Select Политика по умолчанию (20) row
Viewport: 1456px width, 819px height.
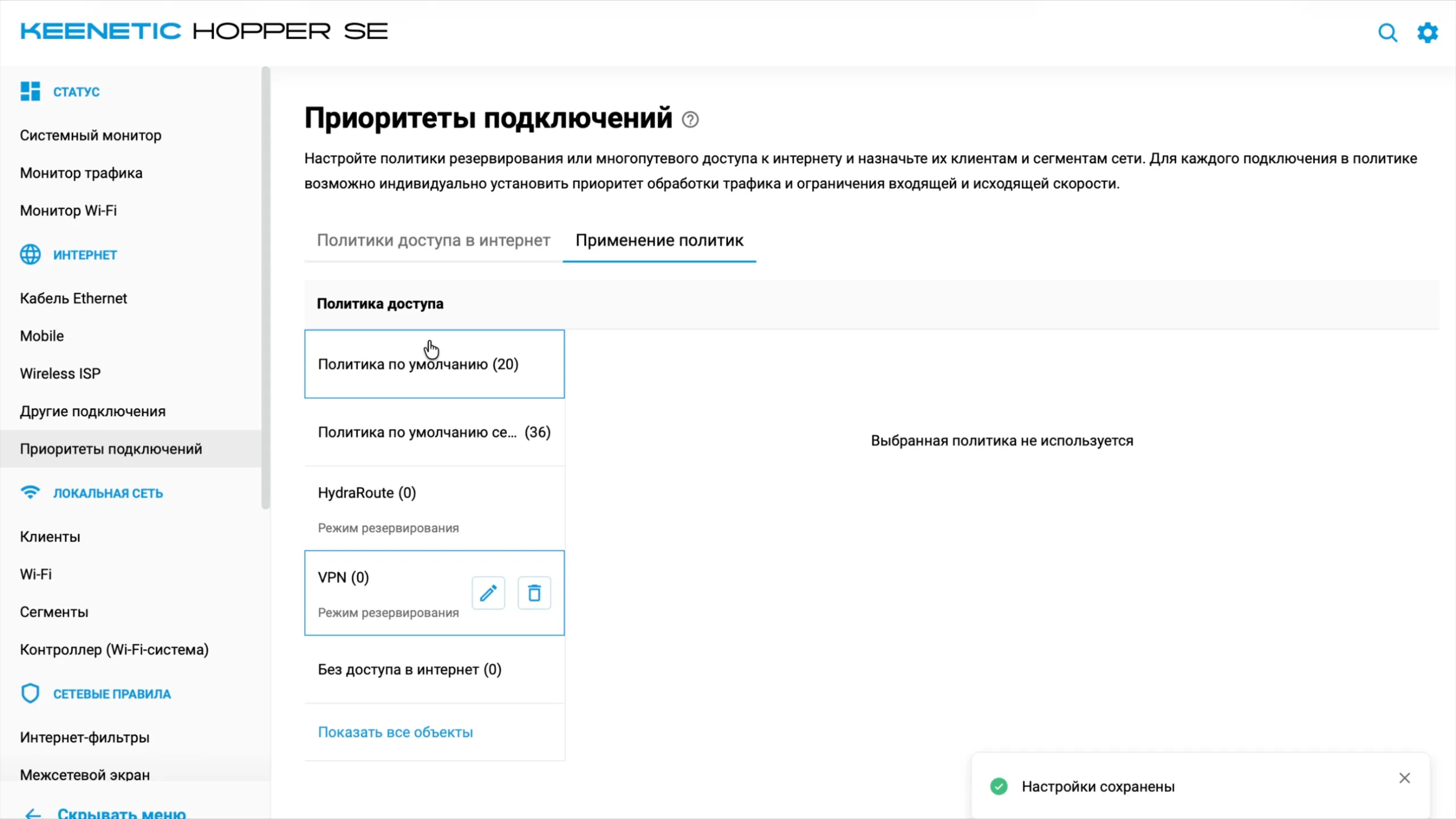tap(435, 364)
